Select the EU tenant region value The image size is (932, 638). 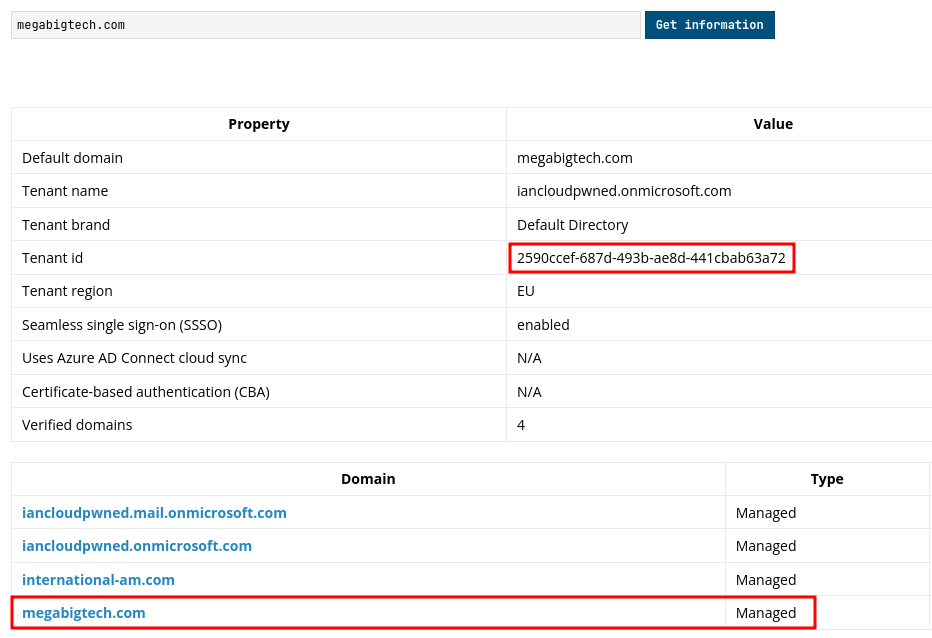tap(526, 291)
